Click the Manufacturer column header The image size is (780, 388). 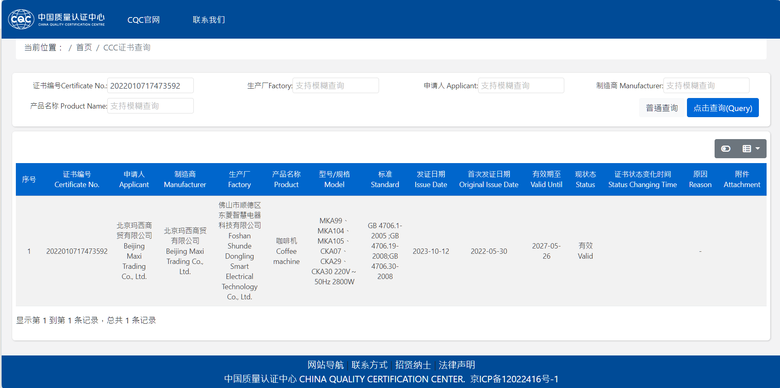(185, 180)
